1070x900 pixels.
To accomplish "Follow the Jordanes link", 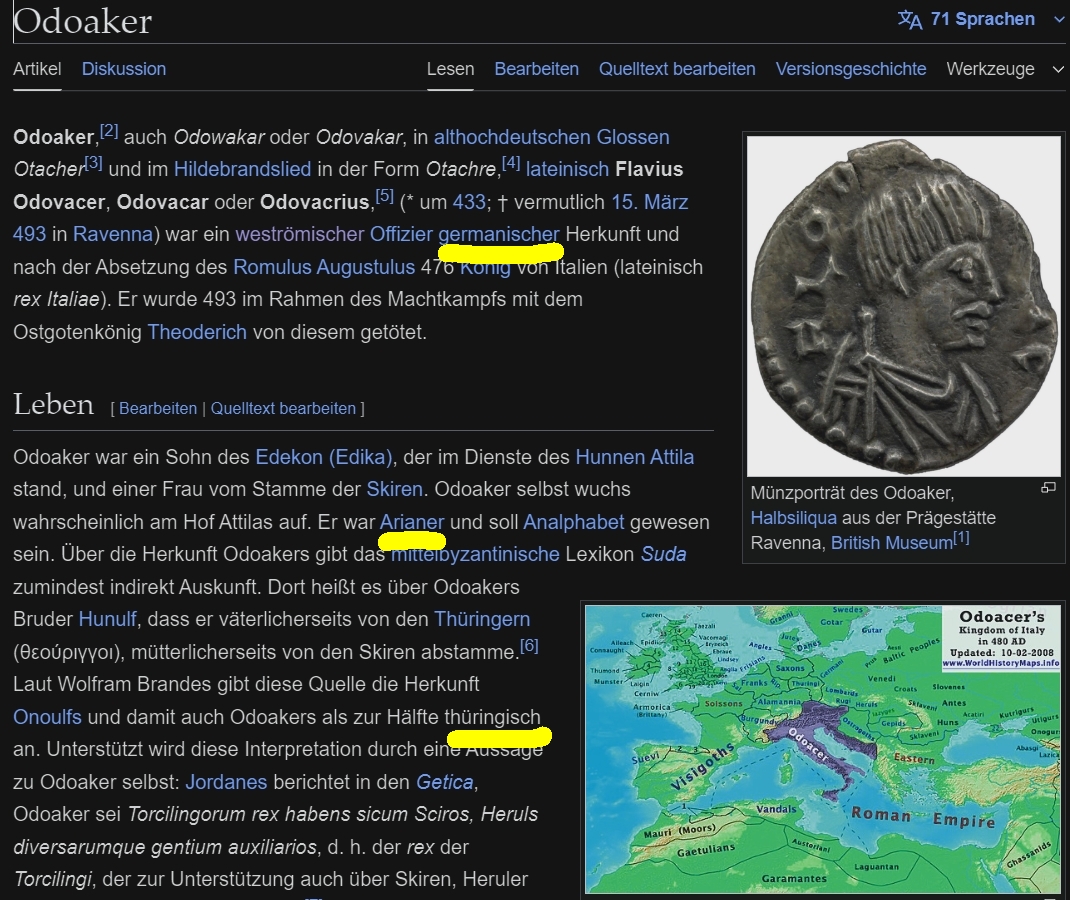I will coord(226,782).
